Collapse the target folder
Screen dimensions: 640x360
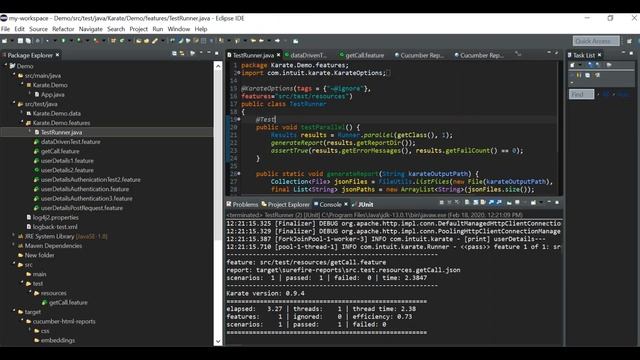[14, 311]
